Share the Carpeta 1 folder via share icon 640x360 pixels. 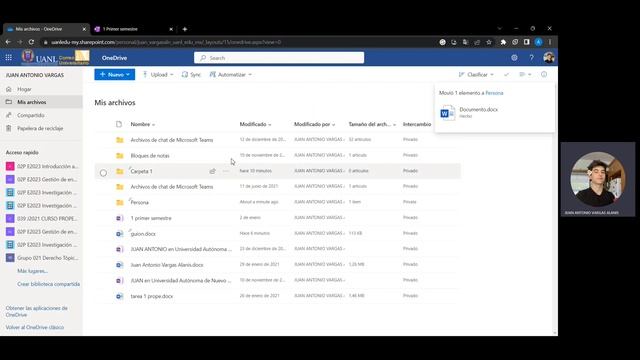[x=213, y=171]
